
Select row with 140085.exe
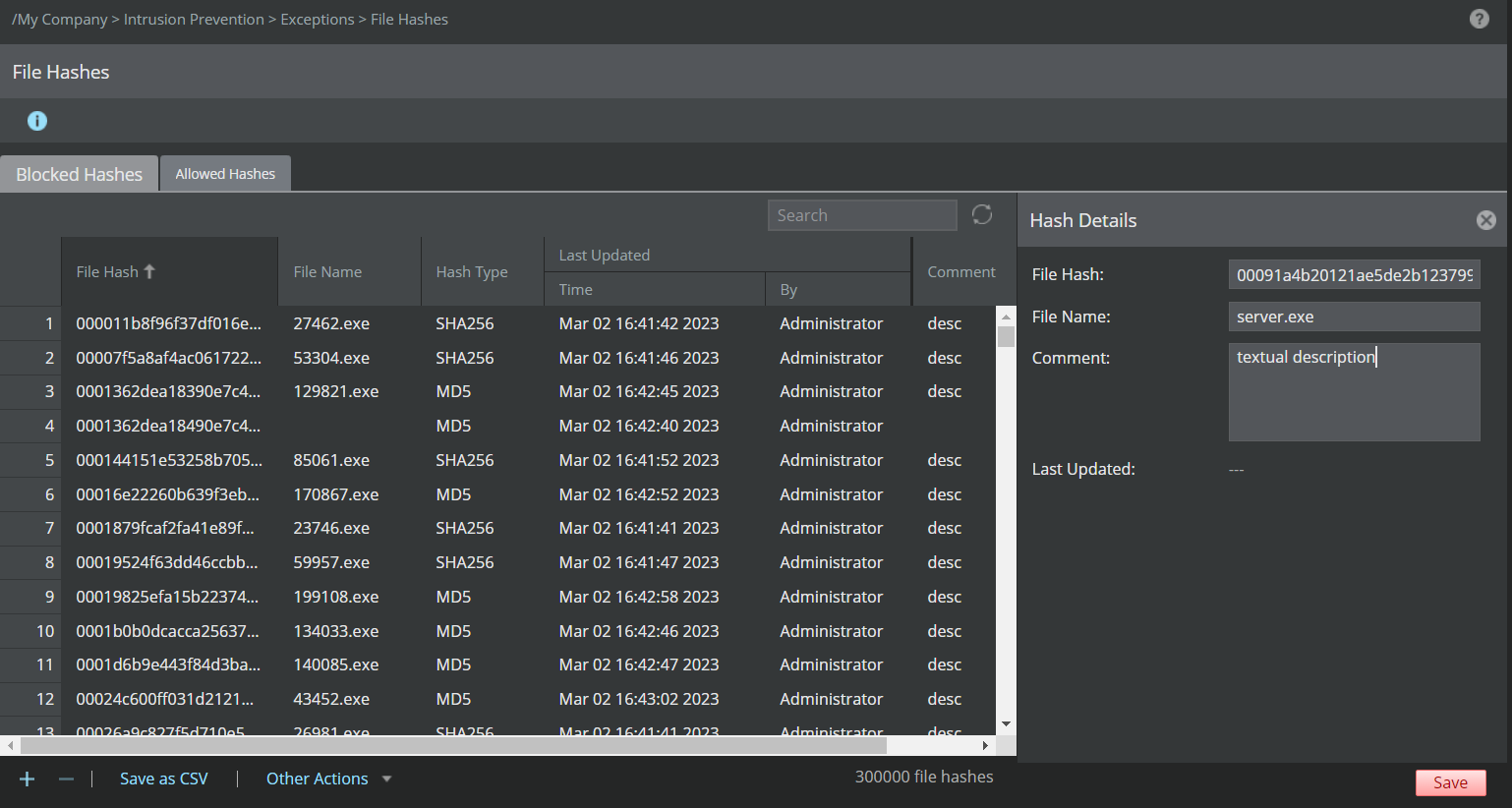(497, 664)
